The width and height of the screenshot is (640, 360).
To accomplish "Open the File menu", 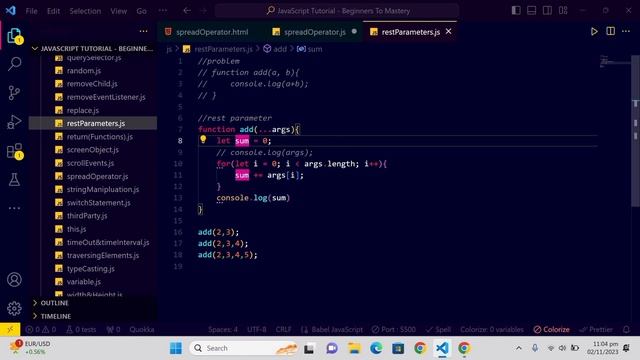I will (x=31, y=11).
